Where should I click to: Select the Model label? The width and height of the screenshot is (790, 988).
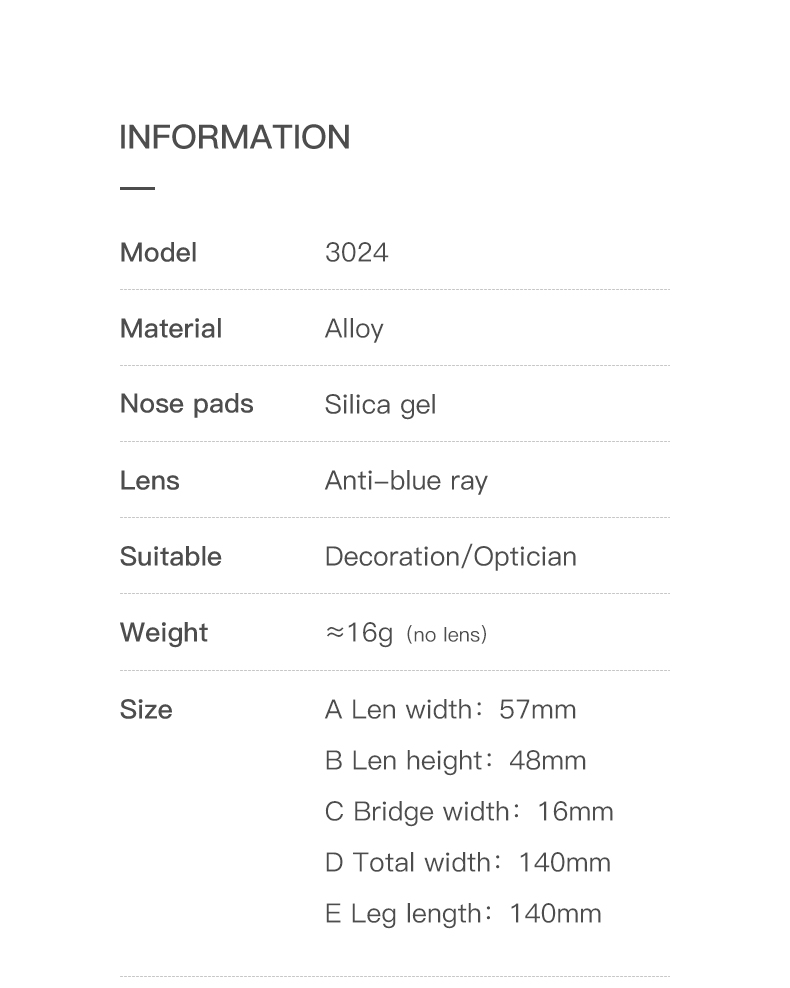[x=158, y=253]
